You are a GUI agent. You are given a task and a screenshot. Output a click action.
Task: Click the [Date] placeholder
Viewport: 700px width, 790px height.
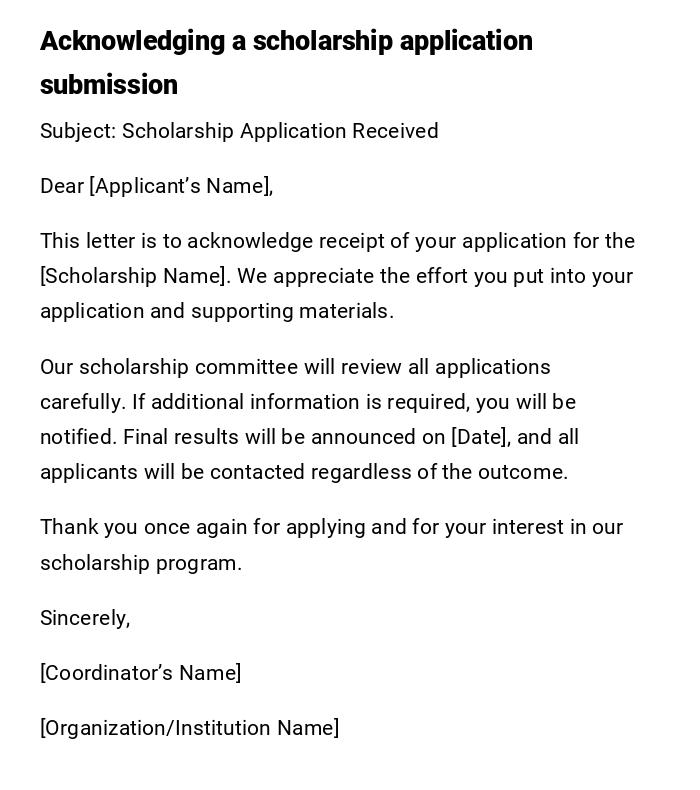[x=480, y=437]
